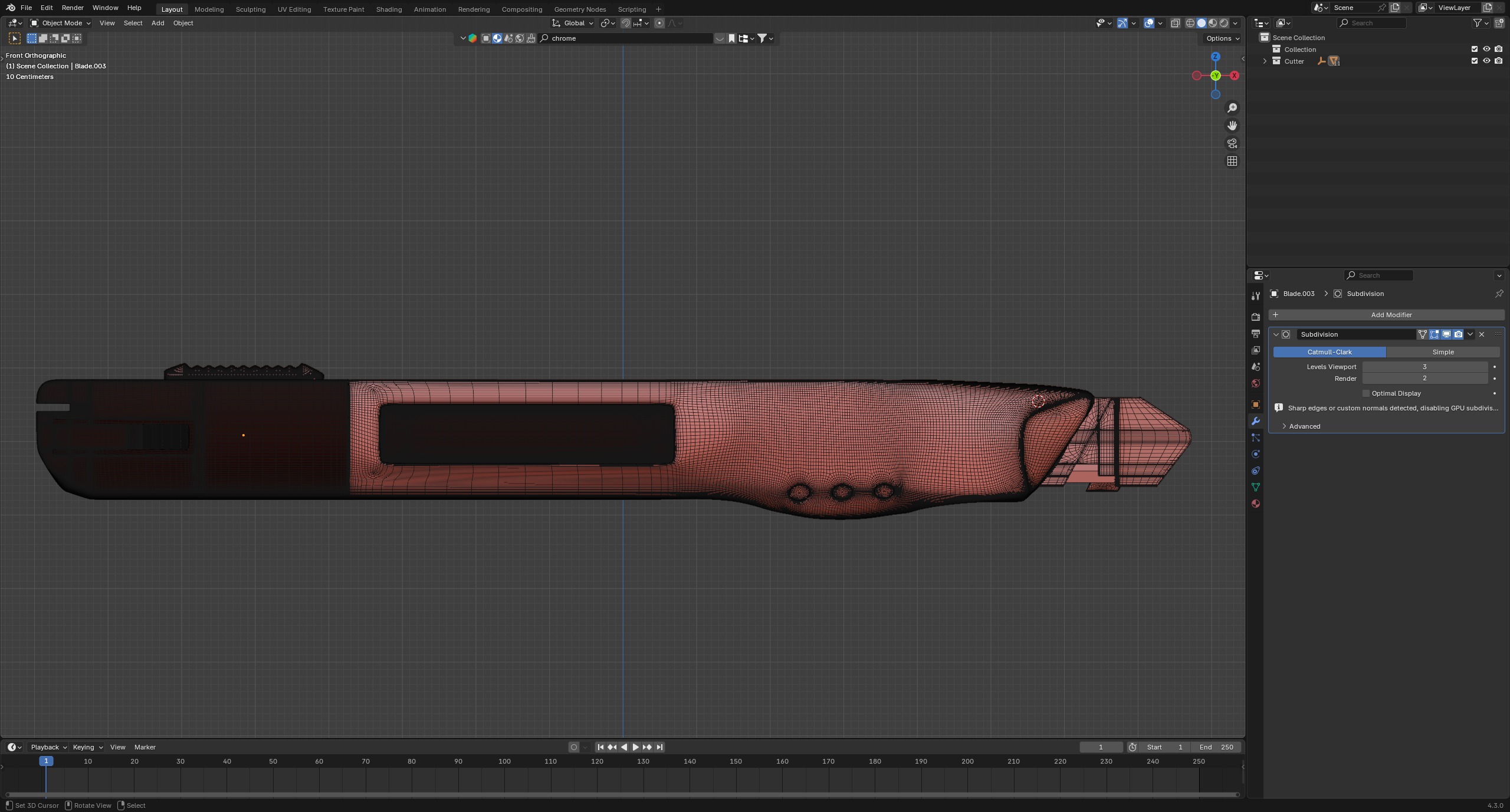This screenshot has width=1510, height=812.
Task: Open the File menu
Action: tap(26, 8)
